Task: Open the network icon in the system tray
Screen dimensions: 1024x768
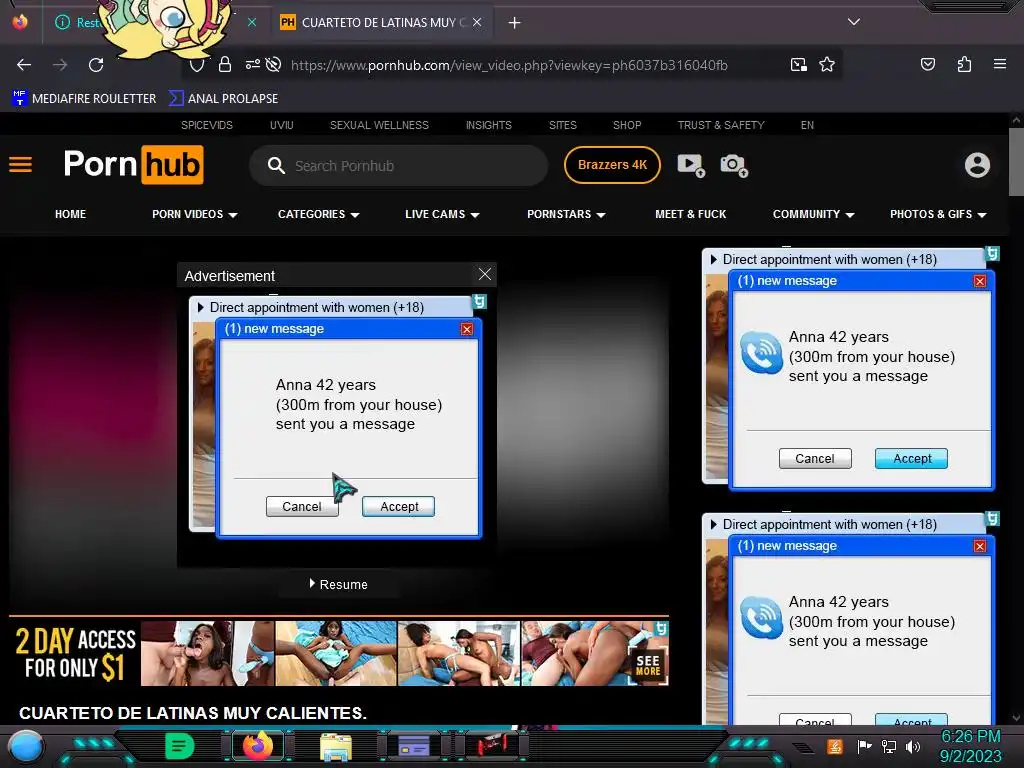Action: point(889,746)
